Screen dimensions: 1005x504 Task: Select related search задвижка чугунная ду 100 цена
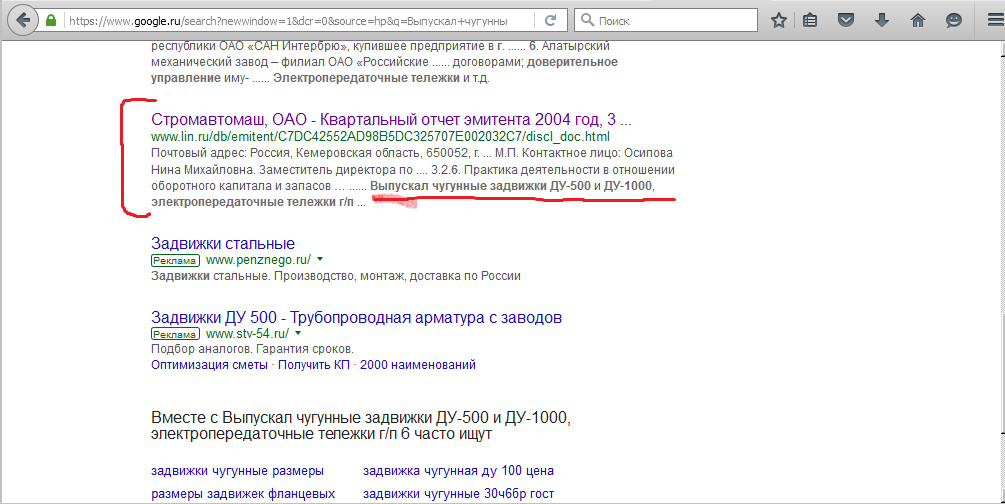tap(458, 471)
